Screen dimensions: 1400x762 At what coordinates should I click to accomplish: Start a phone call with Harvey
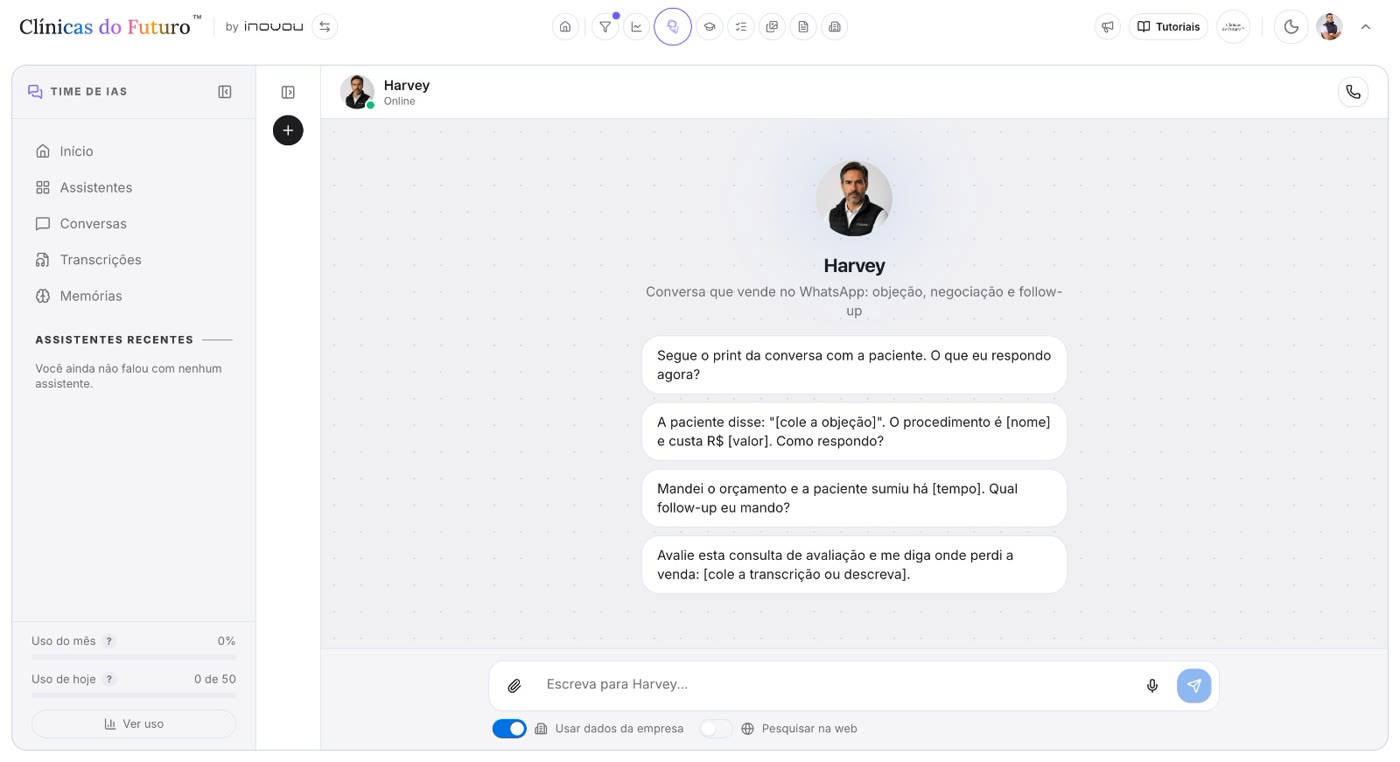click(1353, 92)
